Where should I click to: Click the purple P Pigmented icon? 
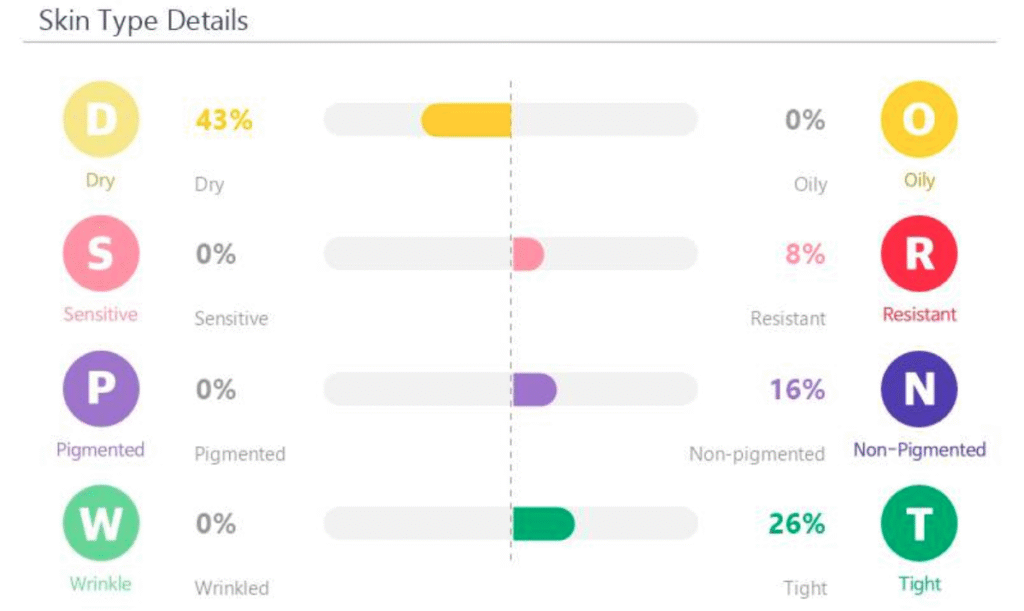point(100,389)
